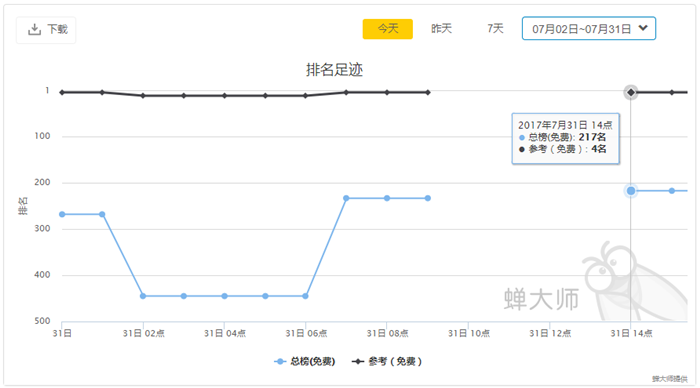This screenshot has height=388, width=700.
Task: Click blue data point at 31日 02点
Action: tap(143, 296)
